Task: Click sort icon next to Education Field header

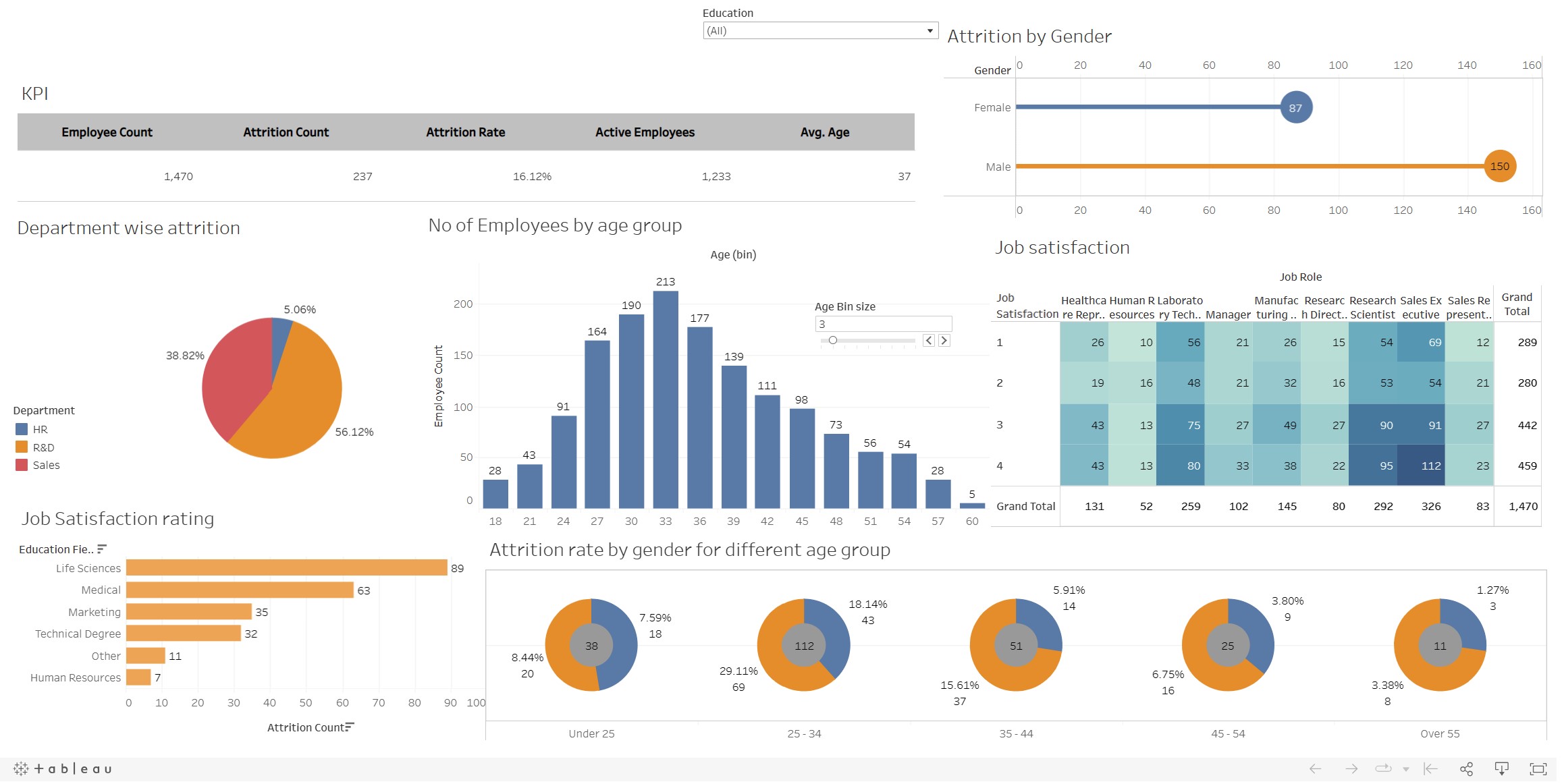Action: (102, 549)
